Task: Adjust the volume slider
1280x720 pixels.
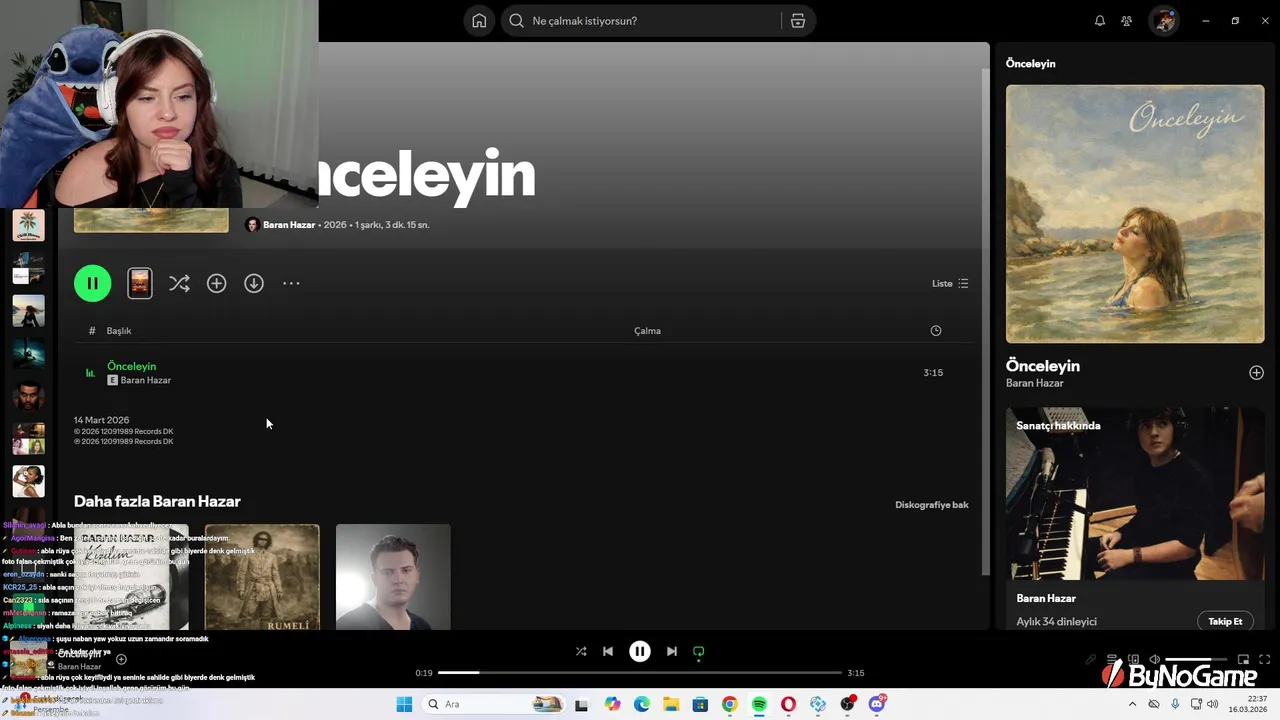Action: [x=1198, y=659]
